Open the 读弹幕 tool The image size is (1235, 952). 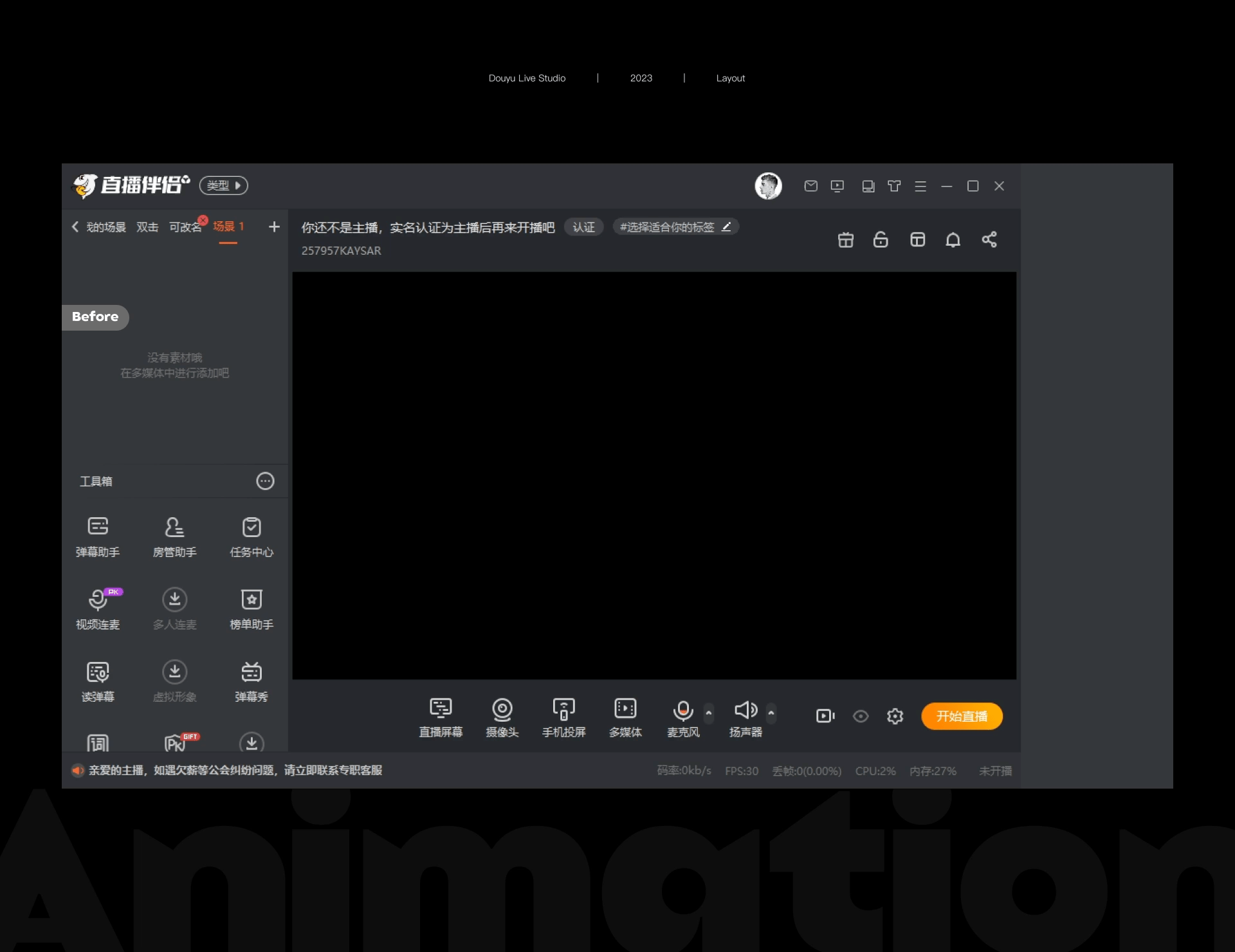(98, 681)
